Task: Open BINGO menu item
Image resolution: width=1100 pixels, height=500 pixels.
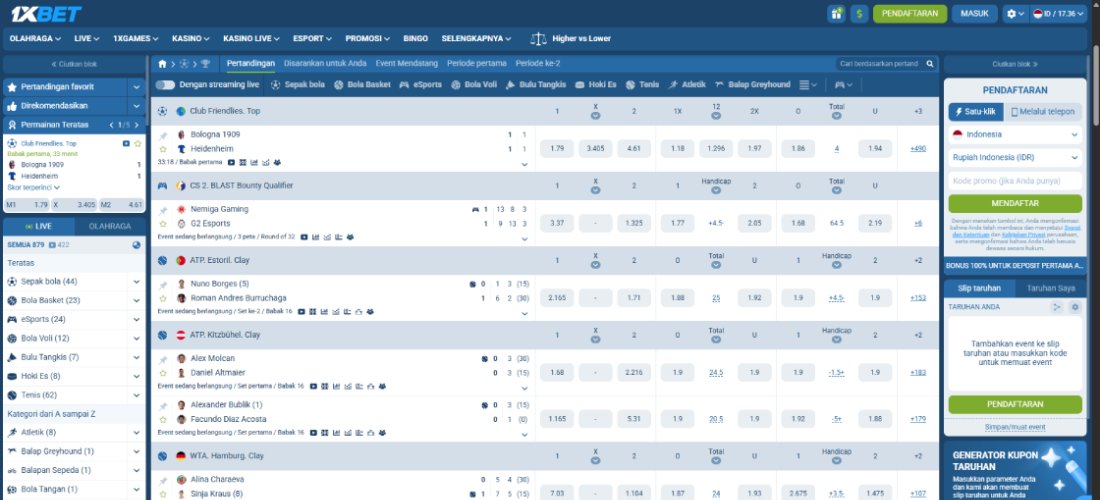Action: tap(415, 39)
